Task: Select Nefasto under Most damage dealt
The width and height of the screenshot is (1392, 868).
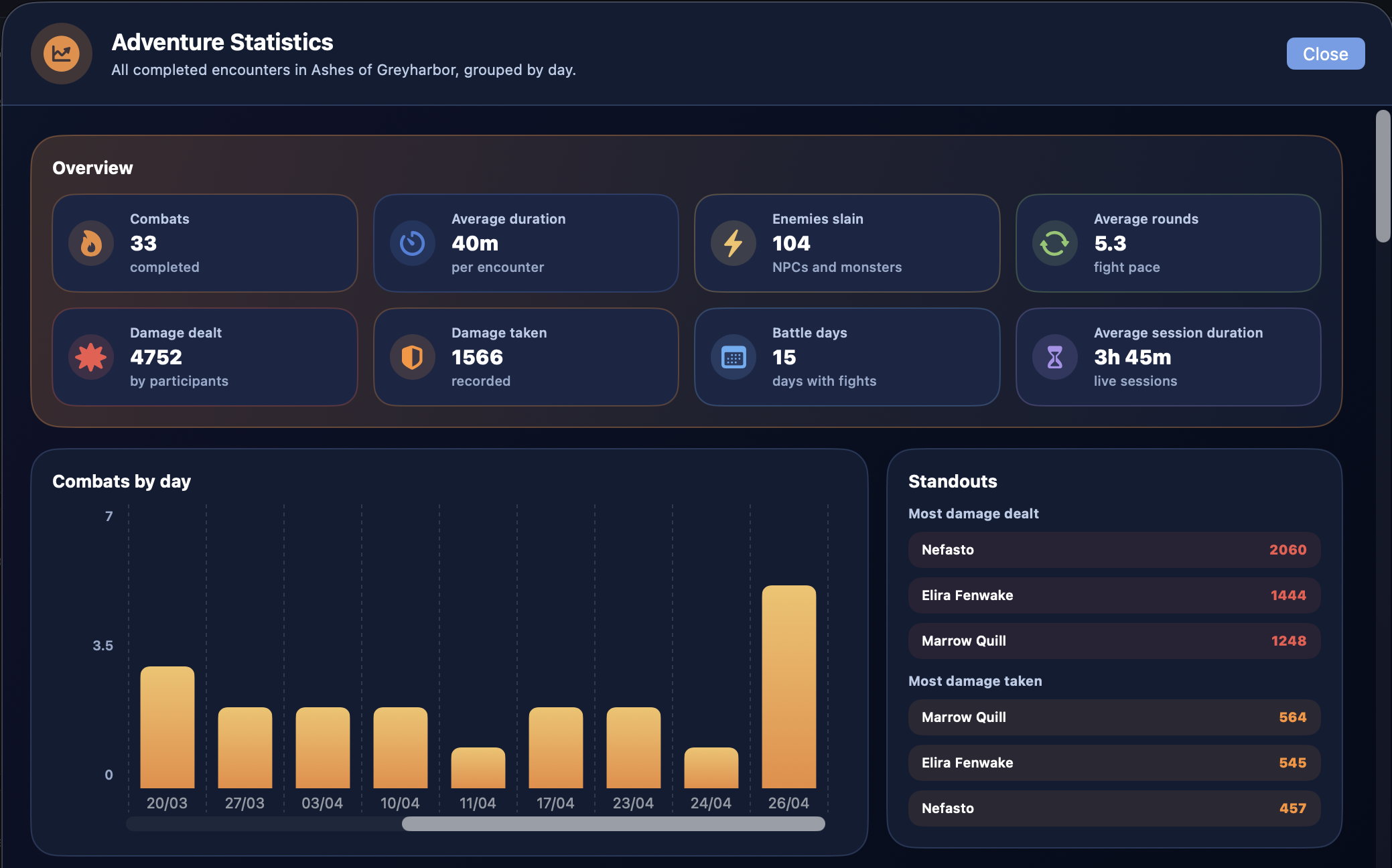Action: [1113, 550]
